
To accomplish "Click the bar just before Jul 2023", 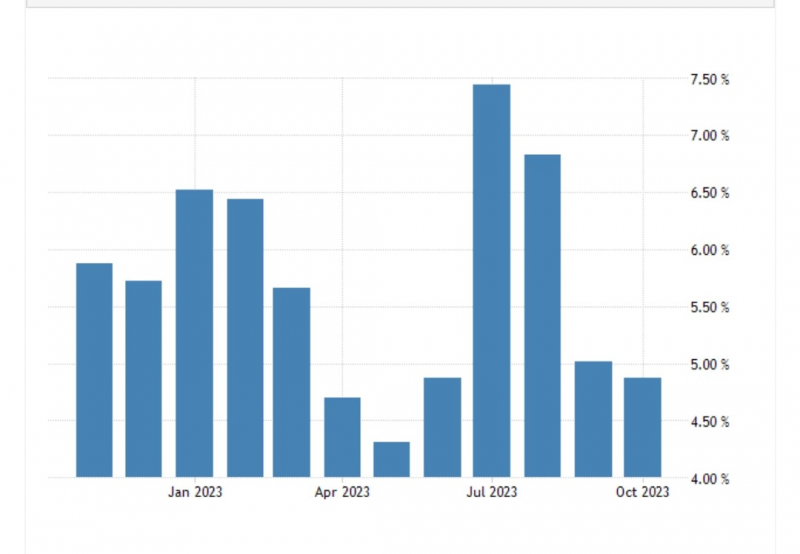I will 442,427.
